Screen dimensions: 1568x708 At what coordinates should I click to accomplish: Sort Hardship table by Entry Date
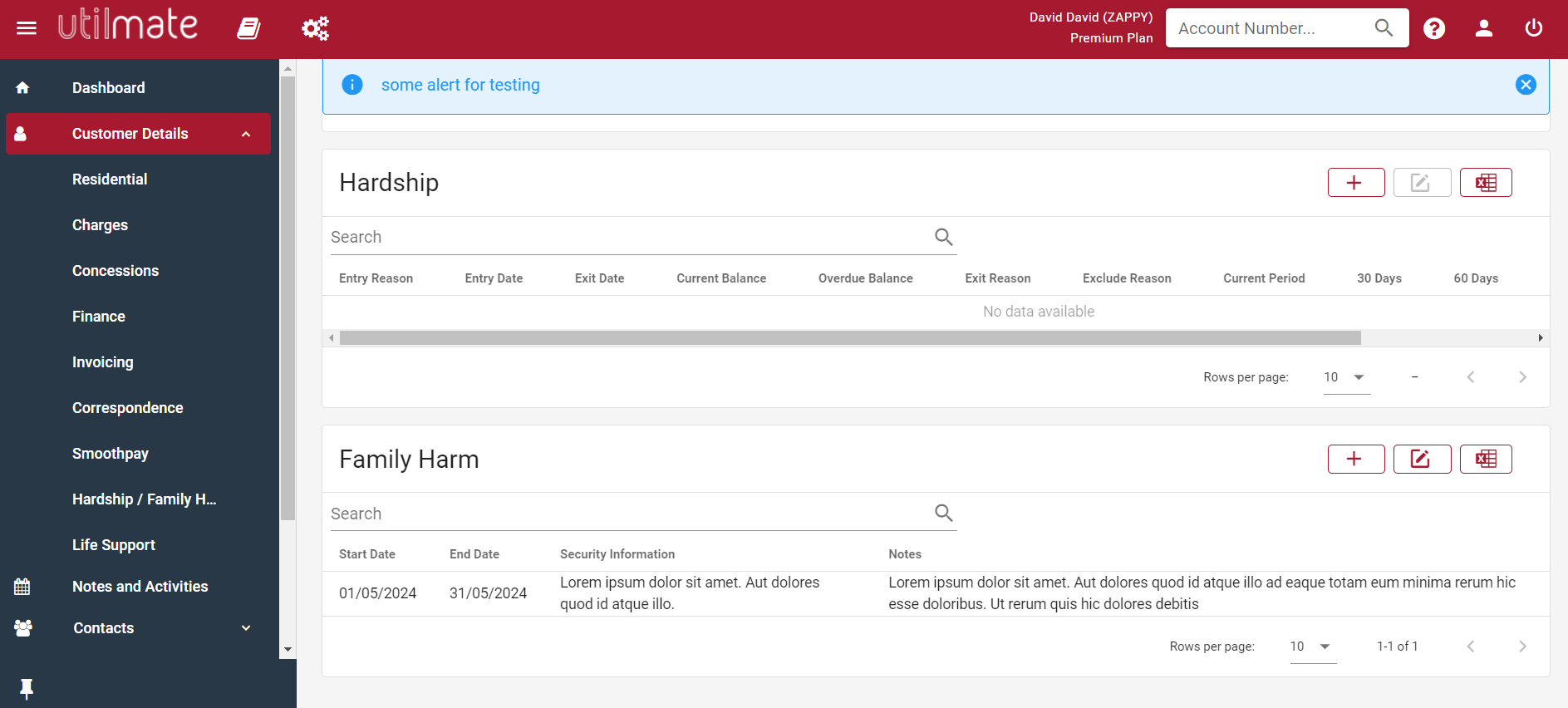coord(494,278)
